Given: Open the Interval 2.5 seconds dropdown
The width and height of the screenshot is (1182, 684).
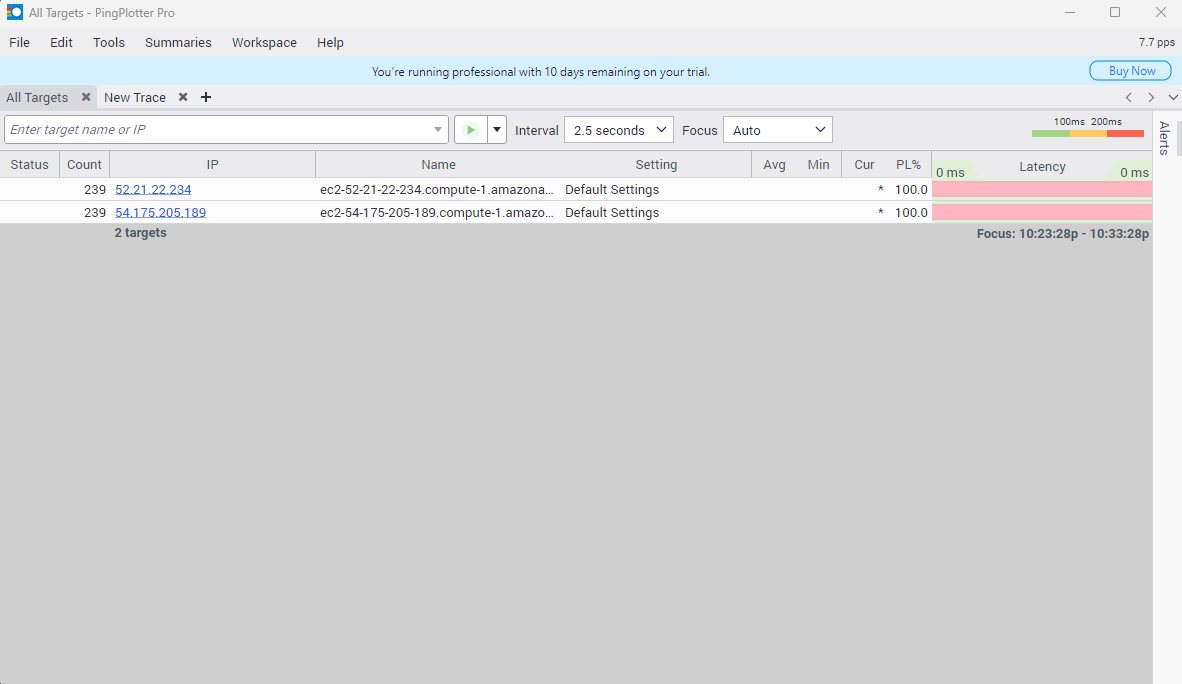Looking at the screenshot, I should (619, 130).
